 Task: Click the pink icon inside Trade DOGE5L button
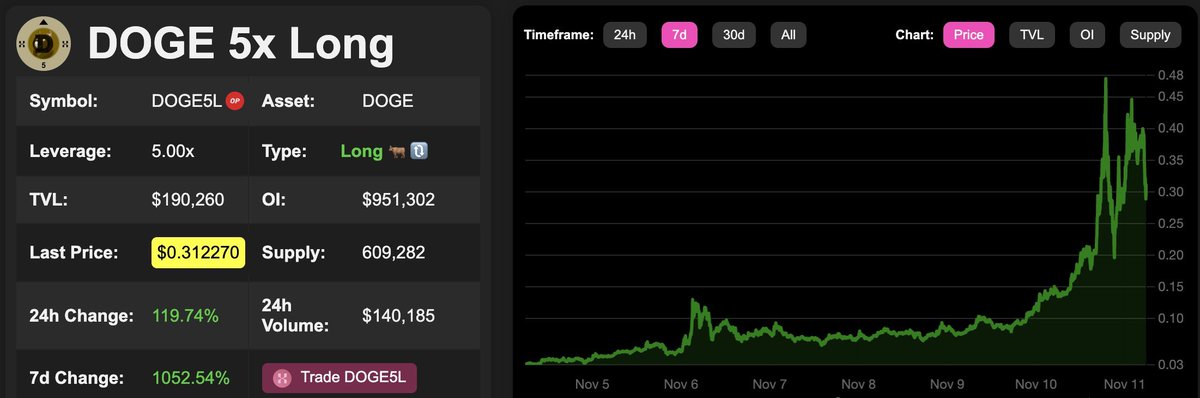[x=282, y=378]
